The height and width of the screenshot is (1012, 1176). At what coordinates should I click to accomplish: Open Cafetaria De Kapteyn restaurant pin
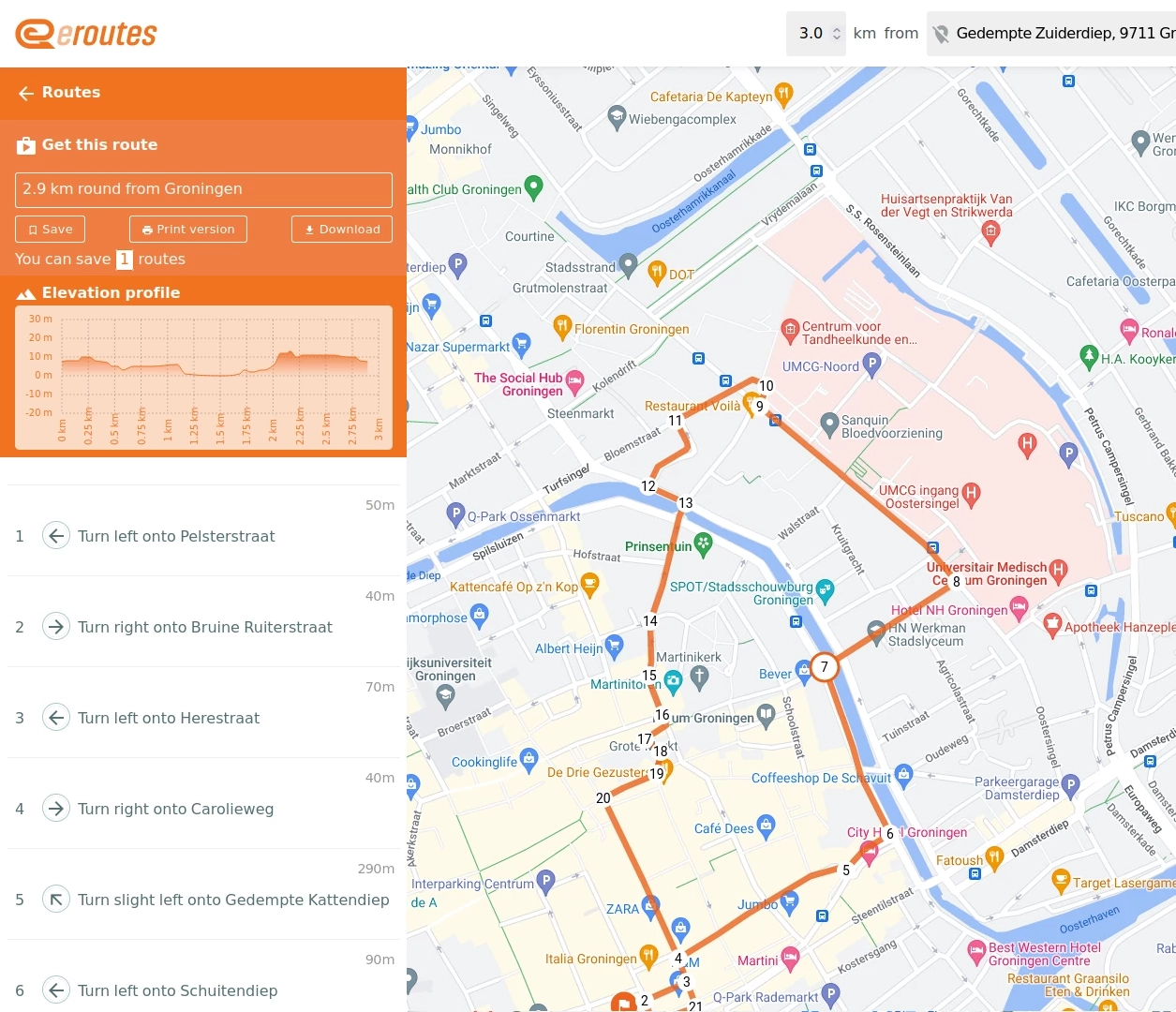pos(784,93)
